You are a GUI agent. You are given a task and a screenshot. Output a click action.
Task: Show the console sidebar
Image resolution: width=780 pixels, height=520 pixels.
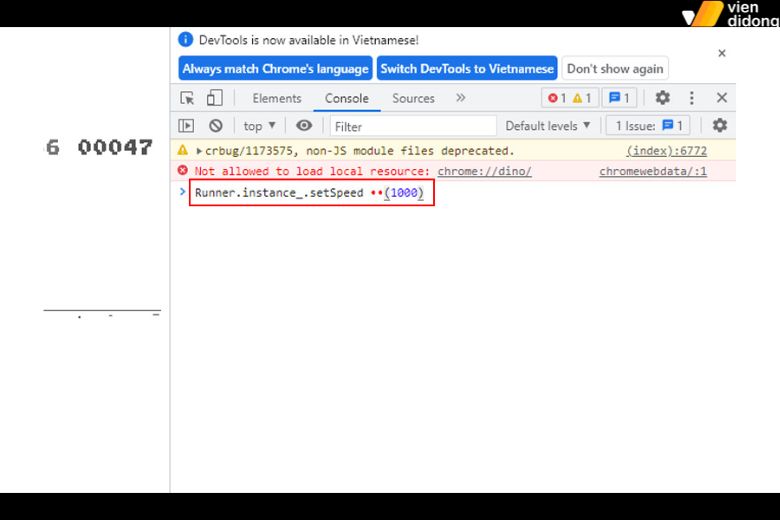[186, 125]
